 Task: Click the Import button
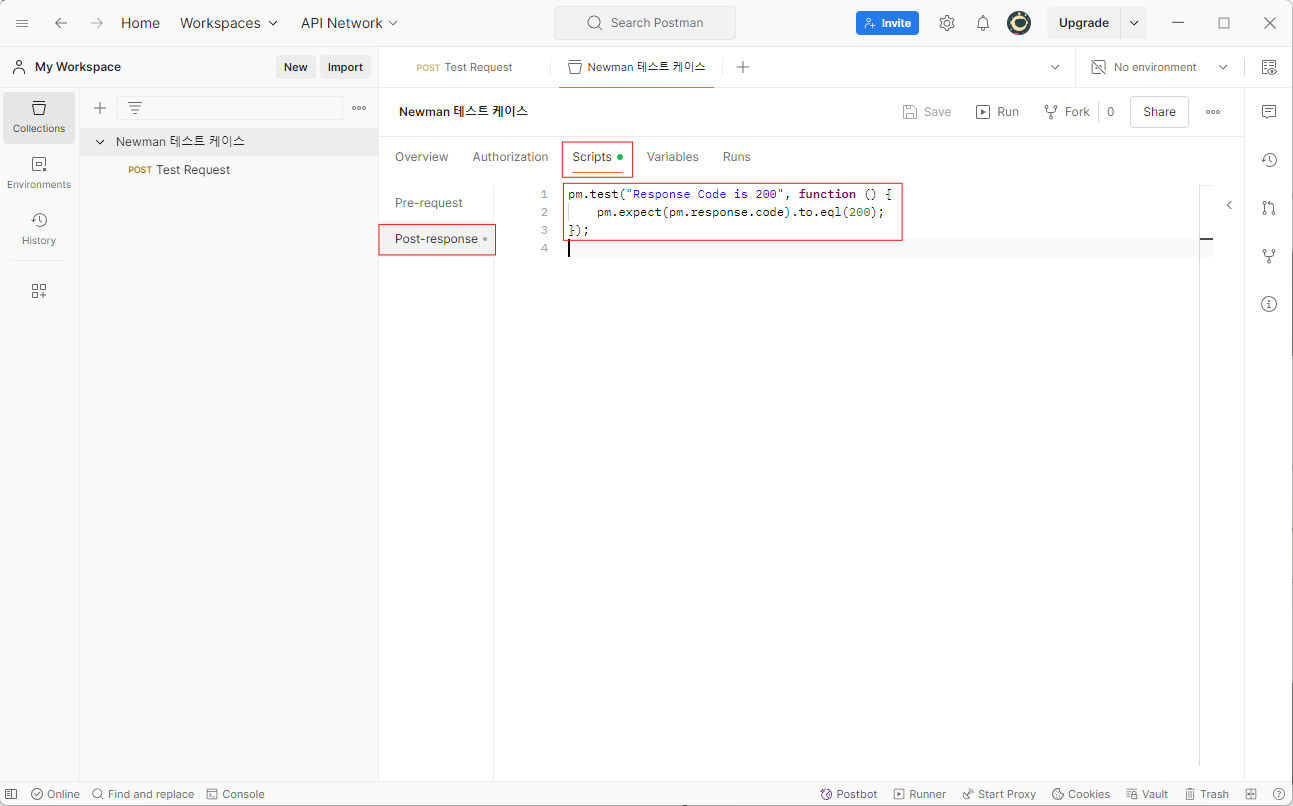tap(345, 67)
